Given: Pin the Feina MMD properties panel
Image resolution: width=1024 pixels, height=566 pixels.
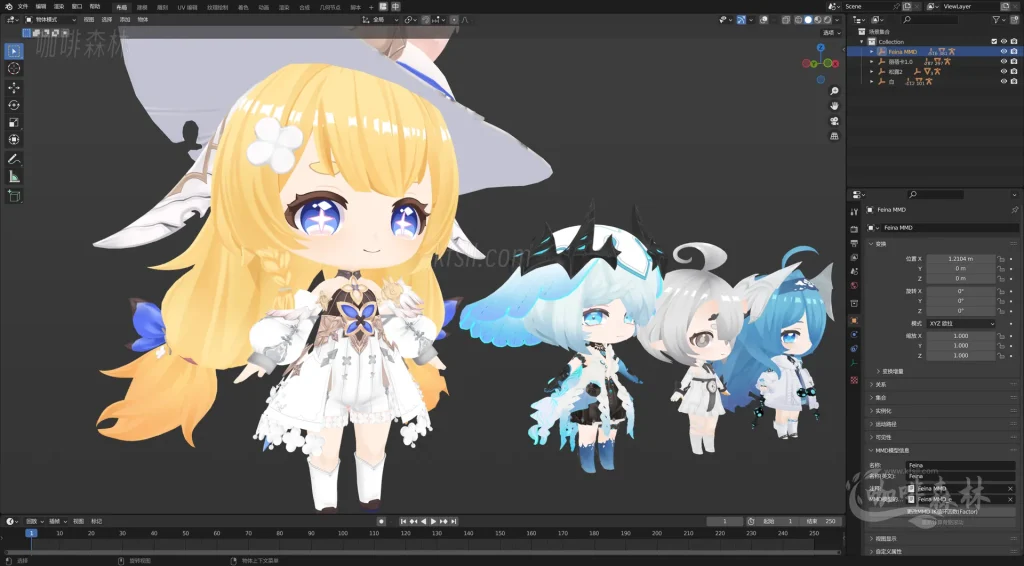Looking at the screenshot, I should pyautogui.click(x=1014, y=210).
